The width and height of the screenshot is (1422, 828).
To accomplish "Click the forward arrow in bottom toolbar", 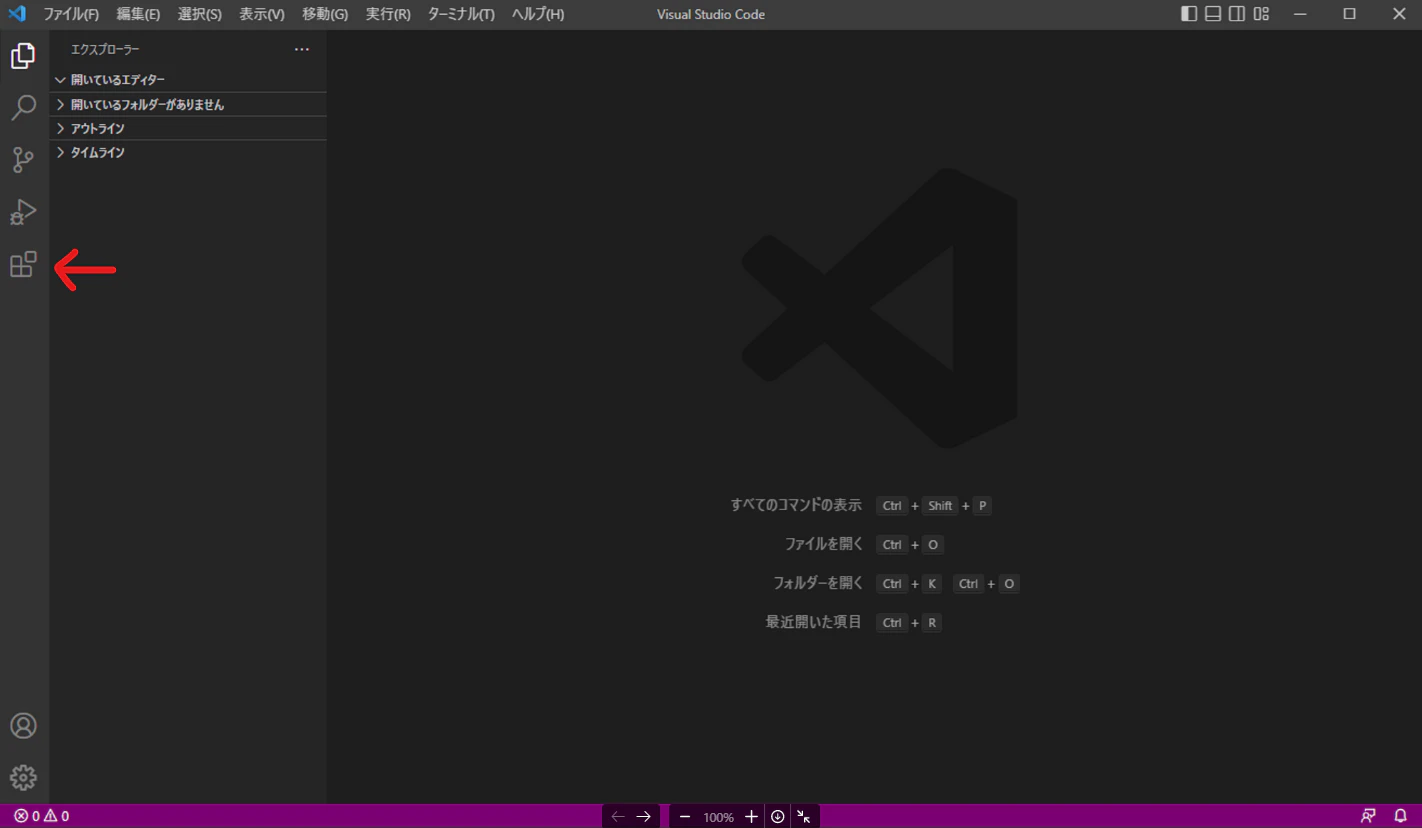I will click(x=644, y=817).
